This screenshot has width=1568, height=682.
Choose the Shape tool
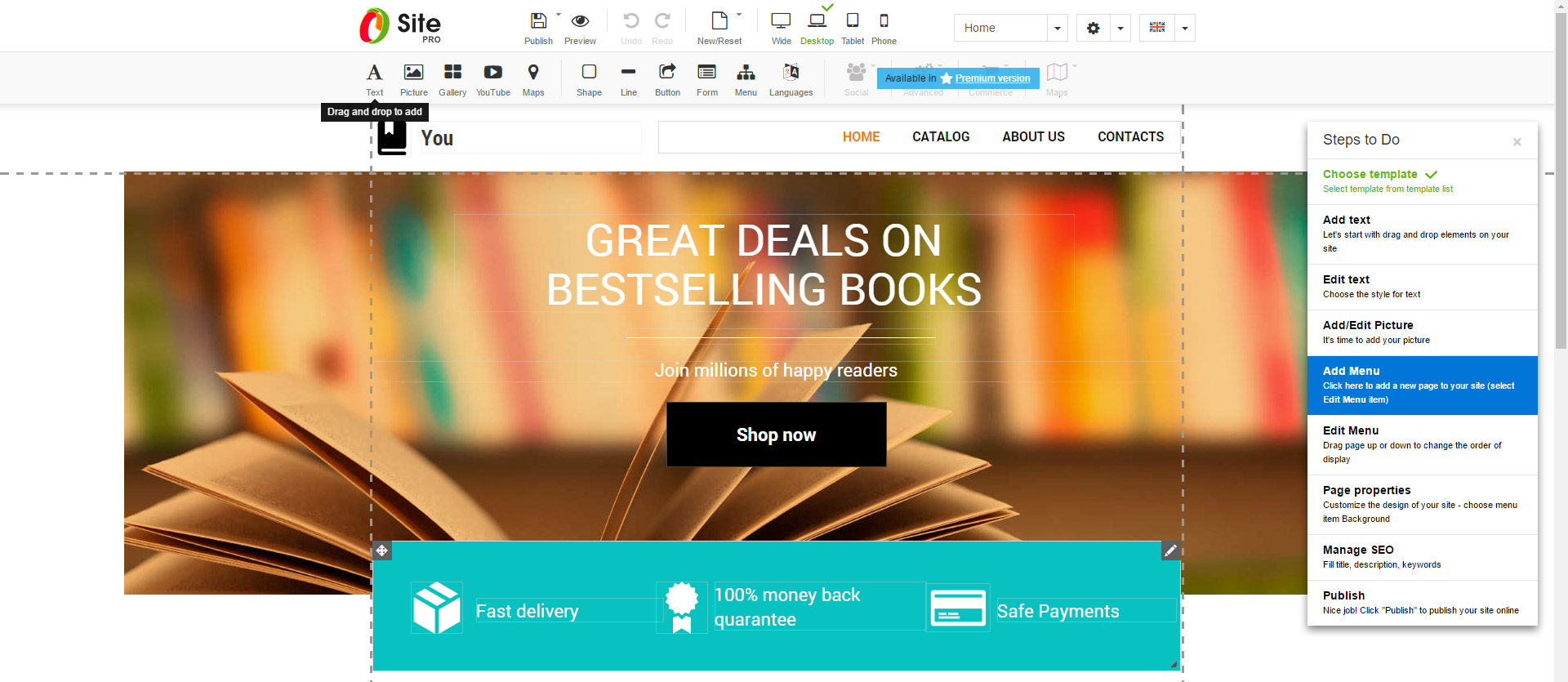pos(589,73)
